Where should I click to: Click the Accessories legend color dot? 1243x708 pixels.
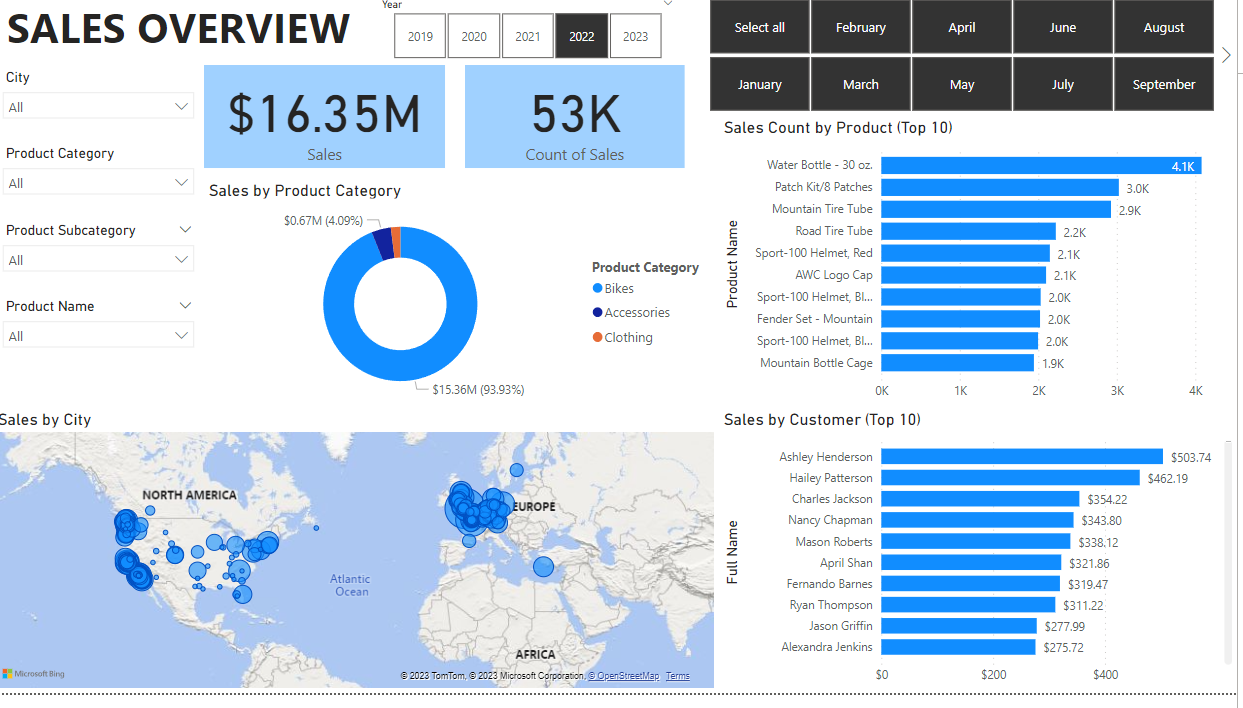[598, 312]
